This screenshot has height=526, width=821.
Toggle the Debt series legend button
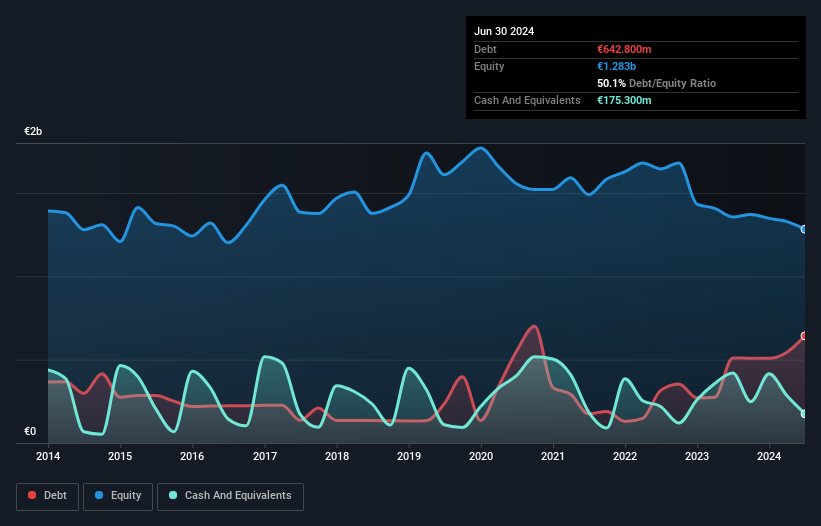[x=48, y=496]
